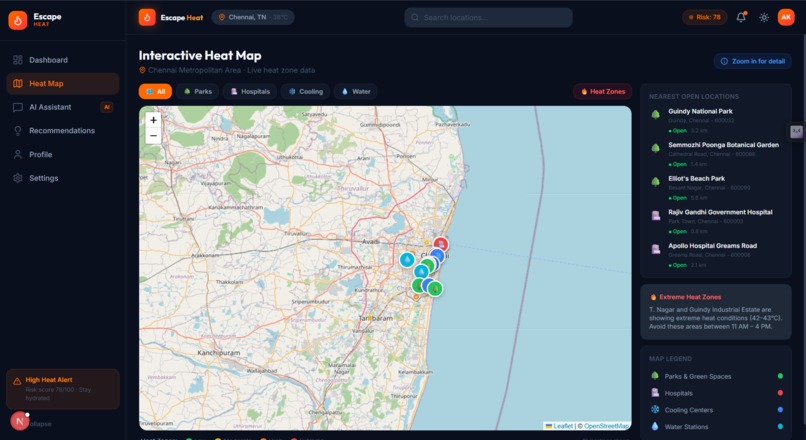
Task: Click the AI badge next to AI Assistant
Action: [106, 107]
